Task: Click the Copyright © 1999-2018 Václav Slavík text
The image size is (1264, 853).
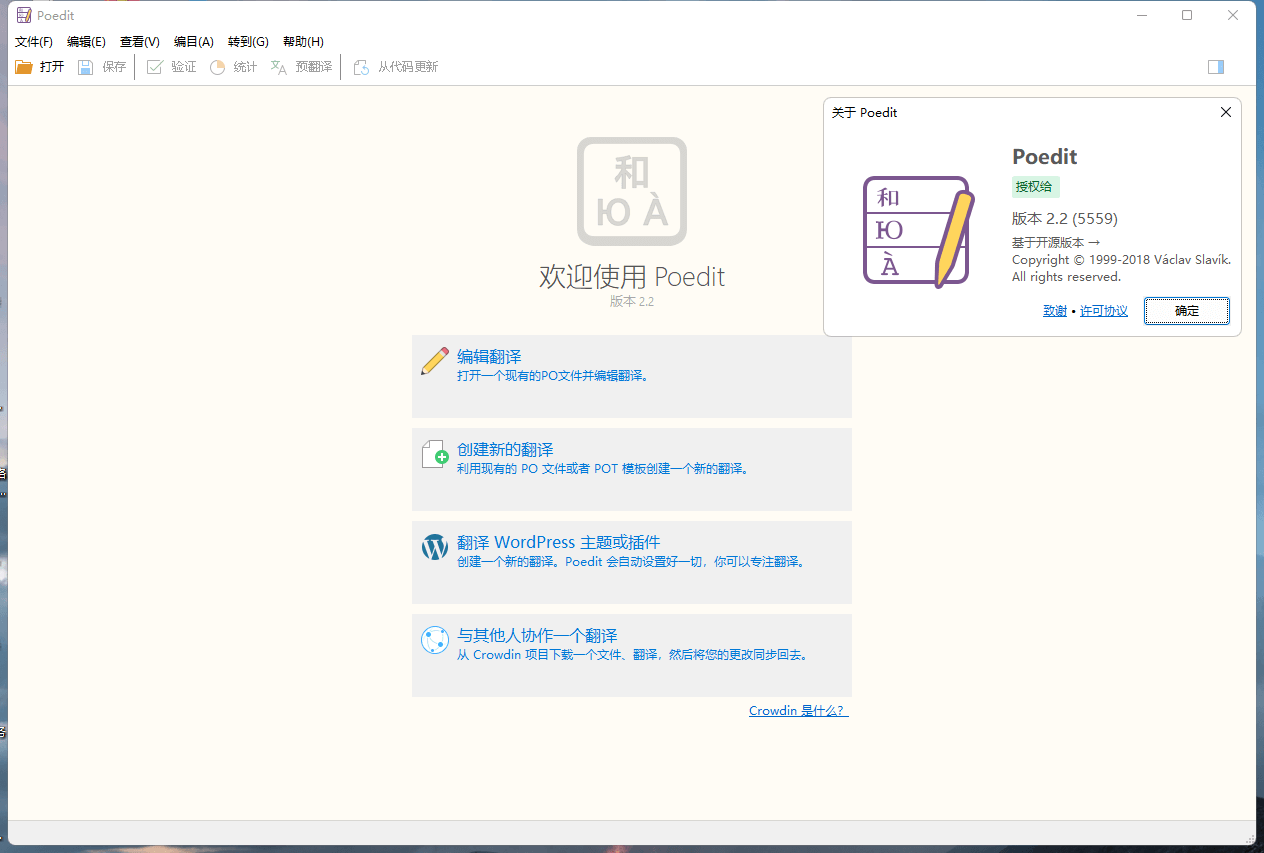Action: (x=1121, y=260)
